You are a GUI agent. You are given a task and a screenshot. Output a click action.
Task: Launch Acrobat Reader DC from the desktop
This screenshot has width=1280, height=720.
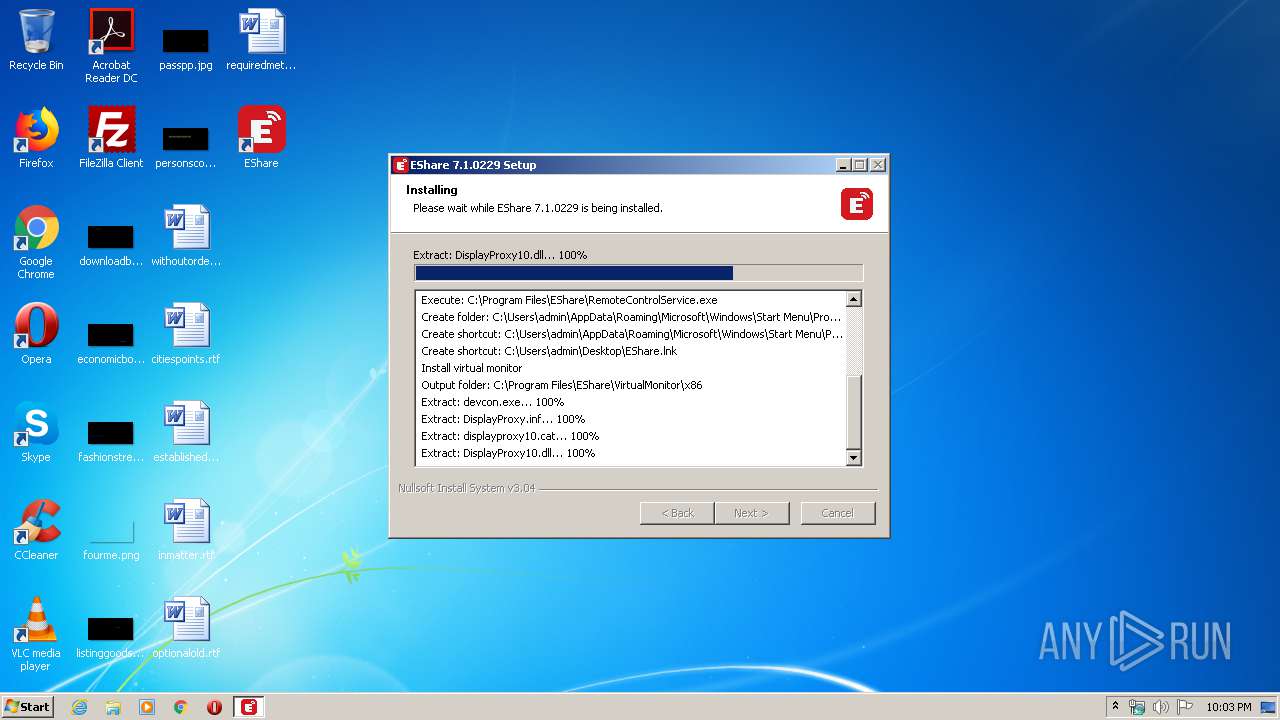coord(111,46)
